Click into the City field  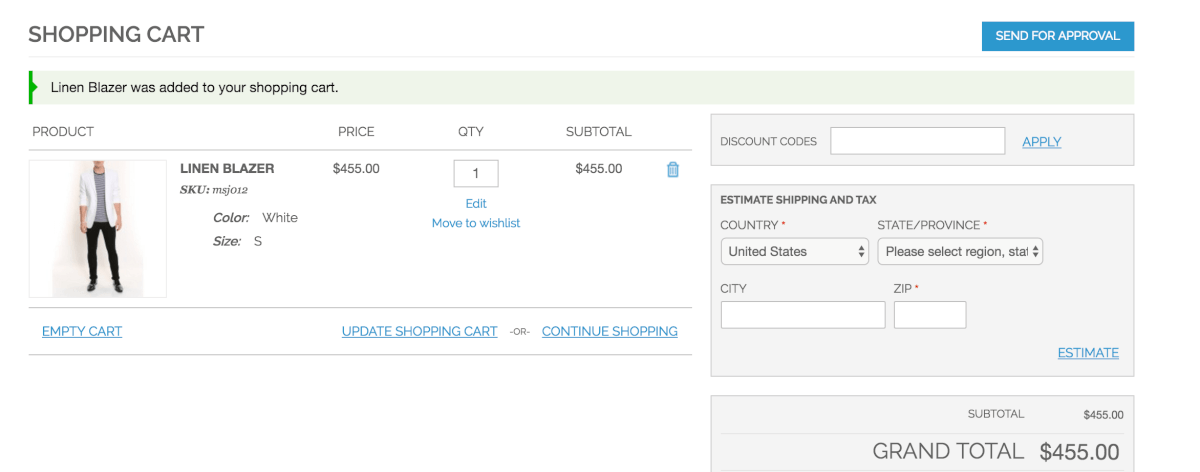pyautogui.click(x=803, y=315)
